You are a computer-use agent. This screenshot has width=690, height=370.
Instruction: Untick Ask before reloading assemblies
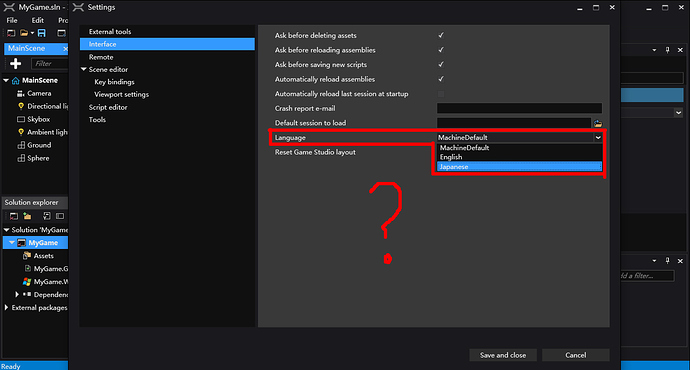(x=441, y=50)
